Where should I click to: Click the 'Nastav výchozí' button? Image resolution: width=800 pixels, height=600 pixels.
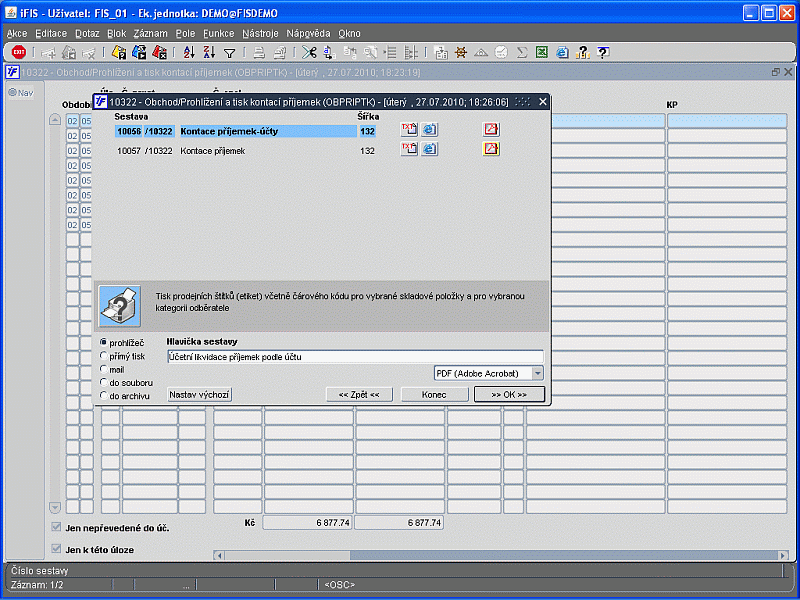199,395
